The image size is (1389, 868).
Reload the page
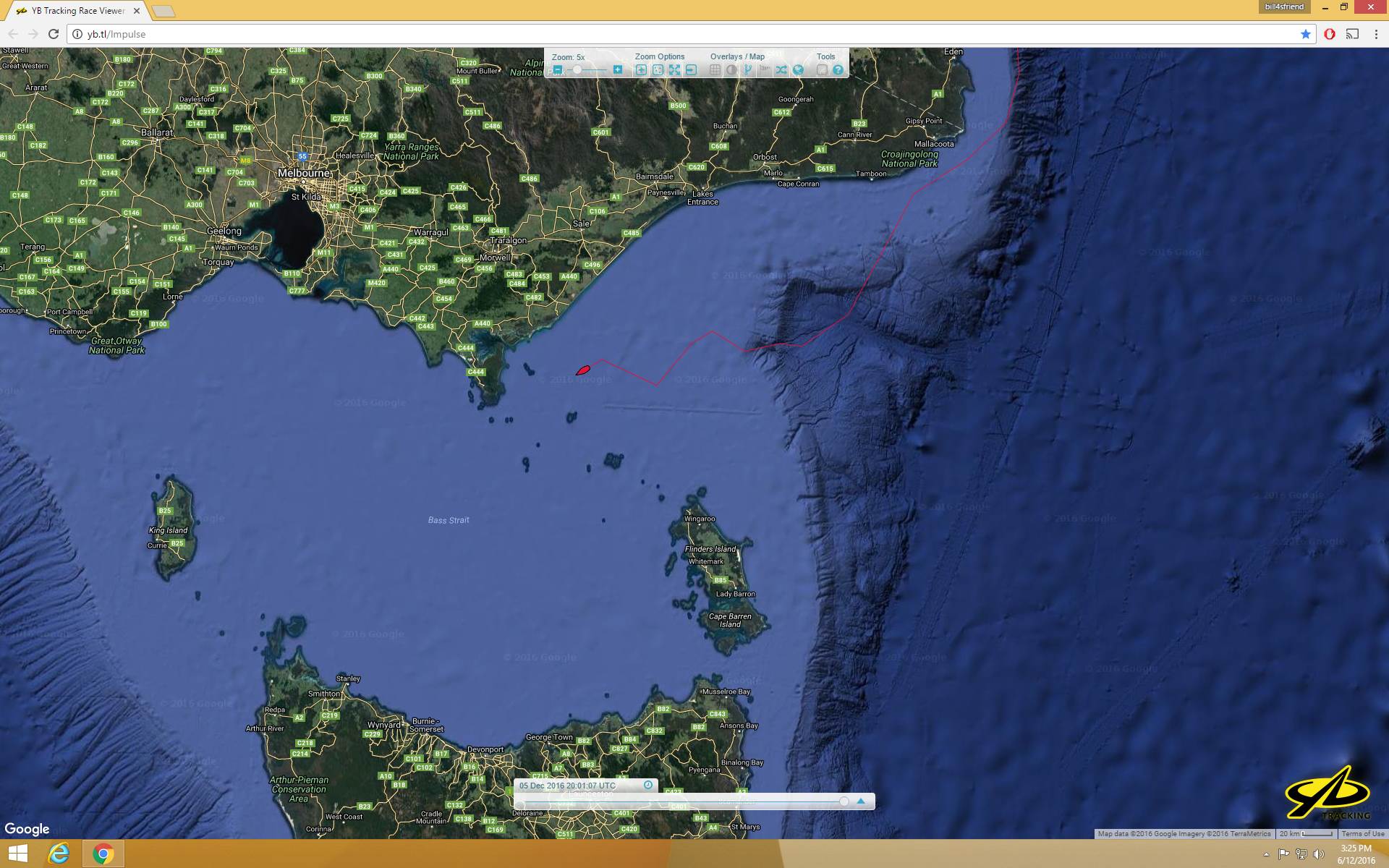[54, 34]
